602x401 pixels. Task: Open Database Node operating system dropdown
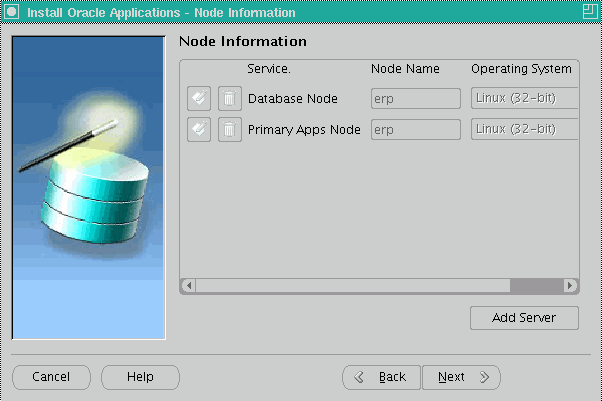pyautogui.click(x=524, y=98)
